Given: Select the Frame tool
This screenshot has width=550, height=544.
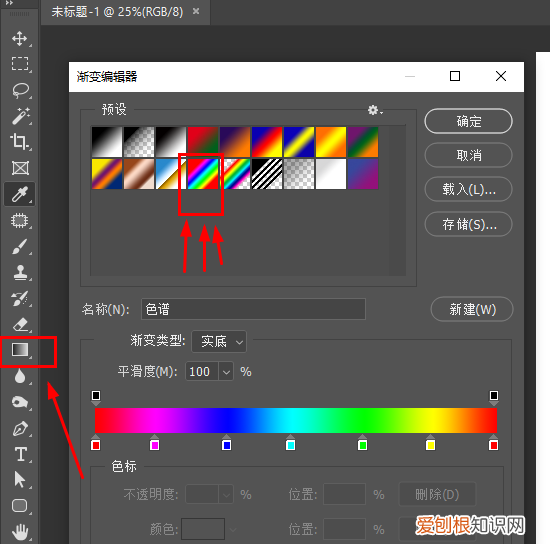Looking at the screenshot, I should point(20,168).
